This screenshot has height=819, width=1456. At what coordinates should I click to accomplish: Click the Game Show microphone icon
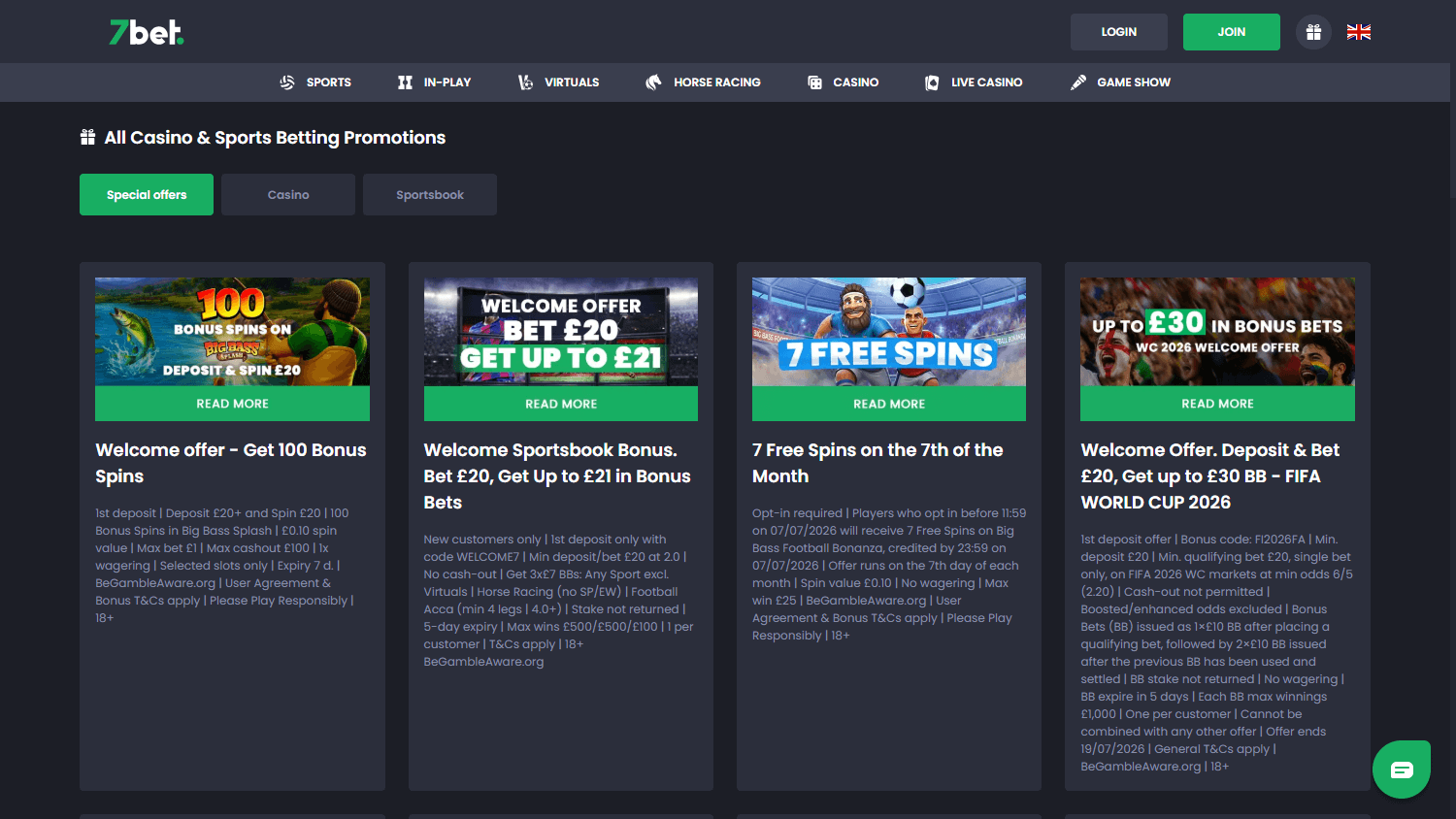click(x=1078, y=82)
